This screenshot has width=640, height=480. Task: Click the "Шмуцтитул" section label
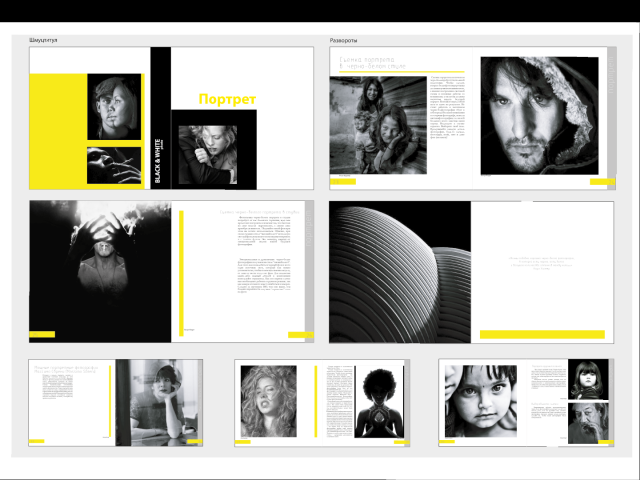coord(43,40)
